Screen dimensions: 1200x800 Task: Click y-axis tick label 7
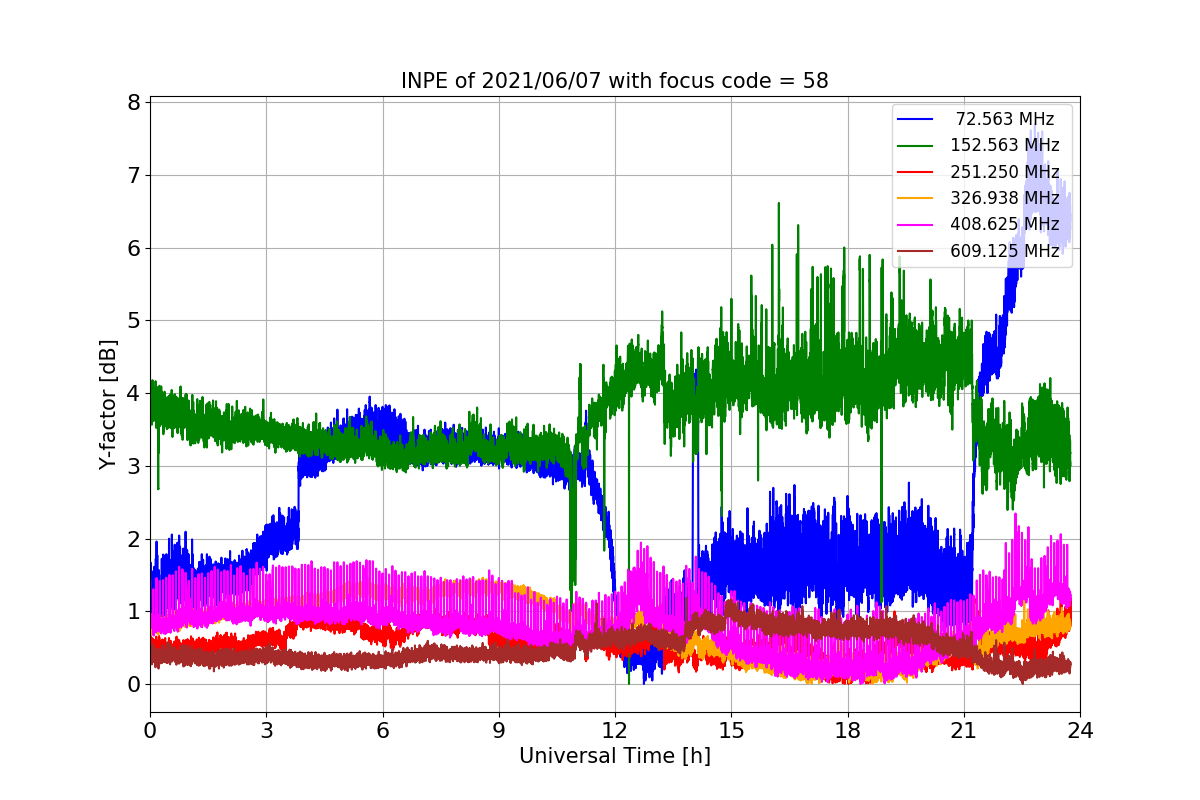[134, 176]
